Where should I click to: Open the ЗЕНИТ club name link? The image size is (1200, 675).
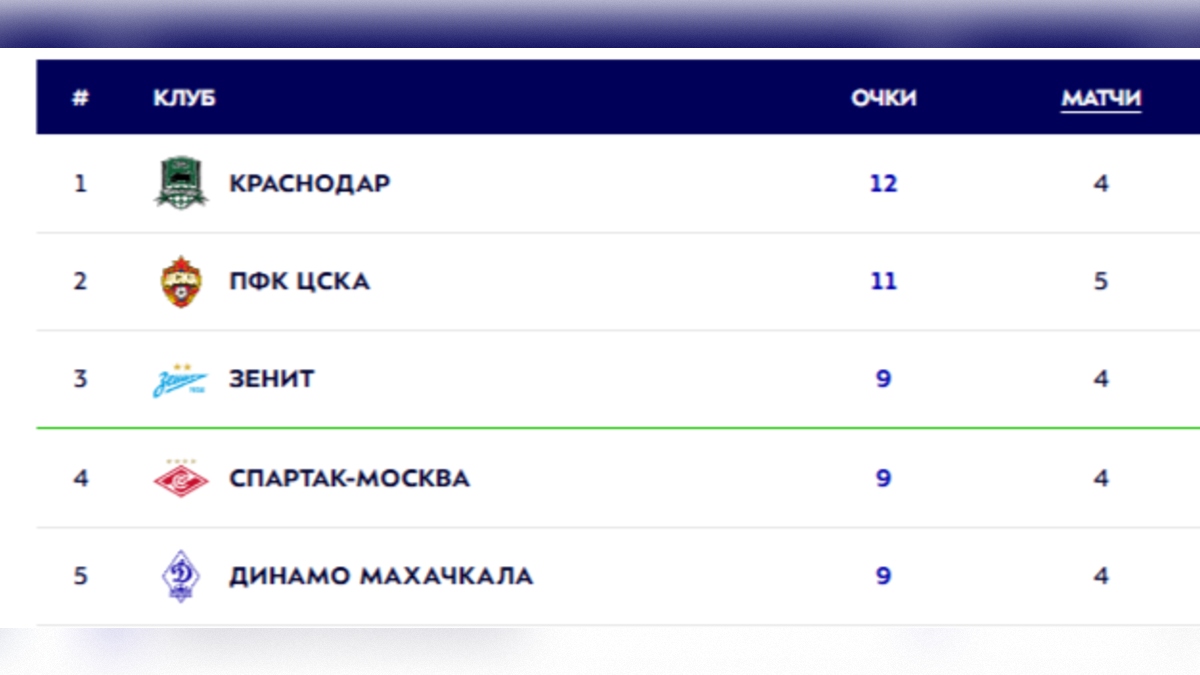[272, 379]
